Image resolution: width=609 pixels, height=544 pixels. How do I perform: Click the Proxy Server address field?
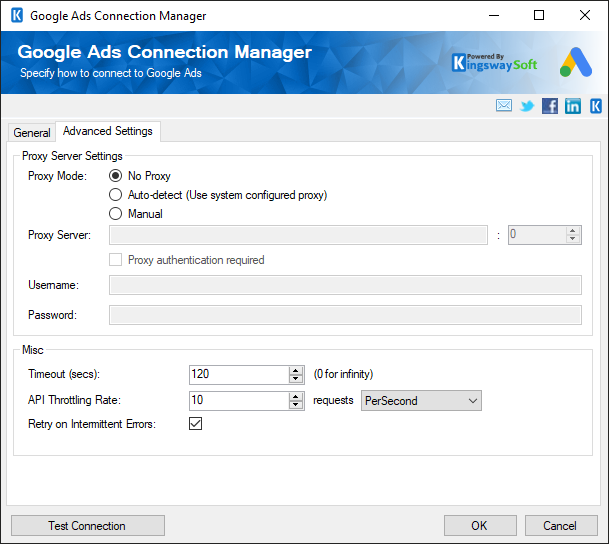click(x=298, y=235)
